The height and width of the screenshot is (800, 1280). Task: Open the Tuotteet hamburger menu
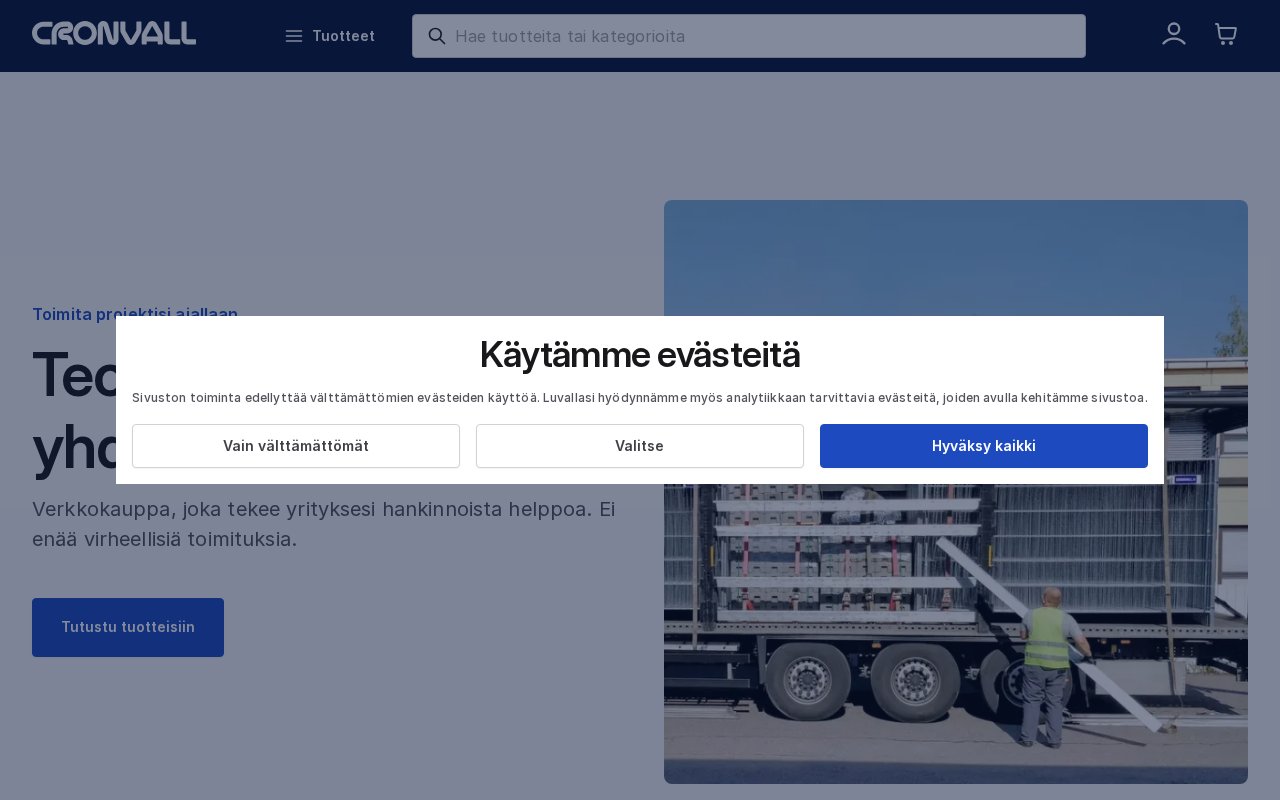tap(330, 36)
